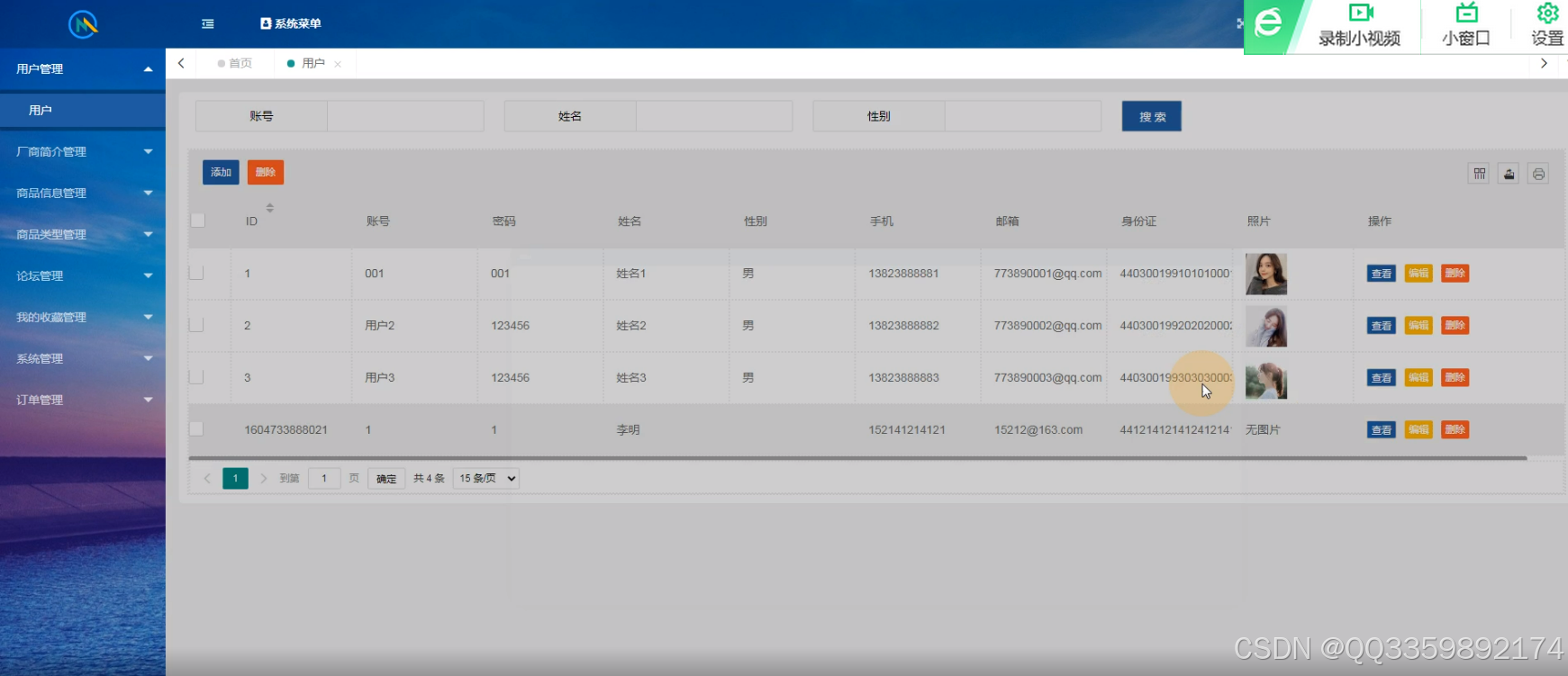This screenshot has height=676, width=1568.
Task: Click ID cell 1604733888021
Action: [x=286, y=429]
